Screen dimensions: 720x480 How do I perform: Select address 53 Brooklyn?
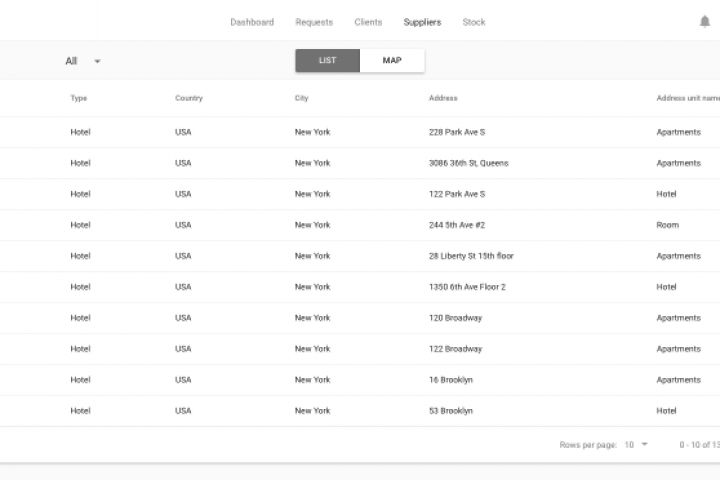451,411
